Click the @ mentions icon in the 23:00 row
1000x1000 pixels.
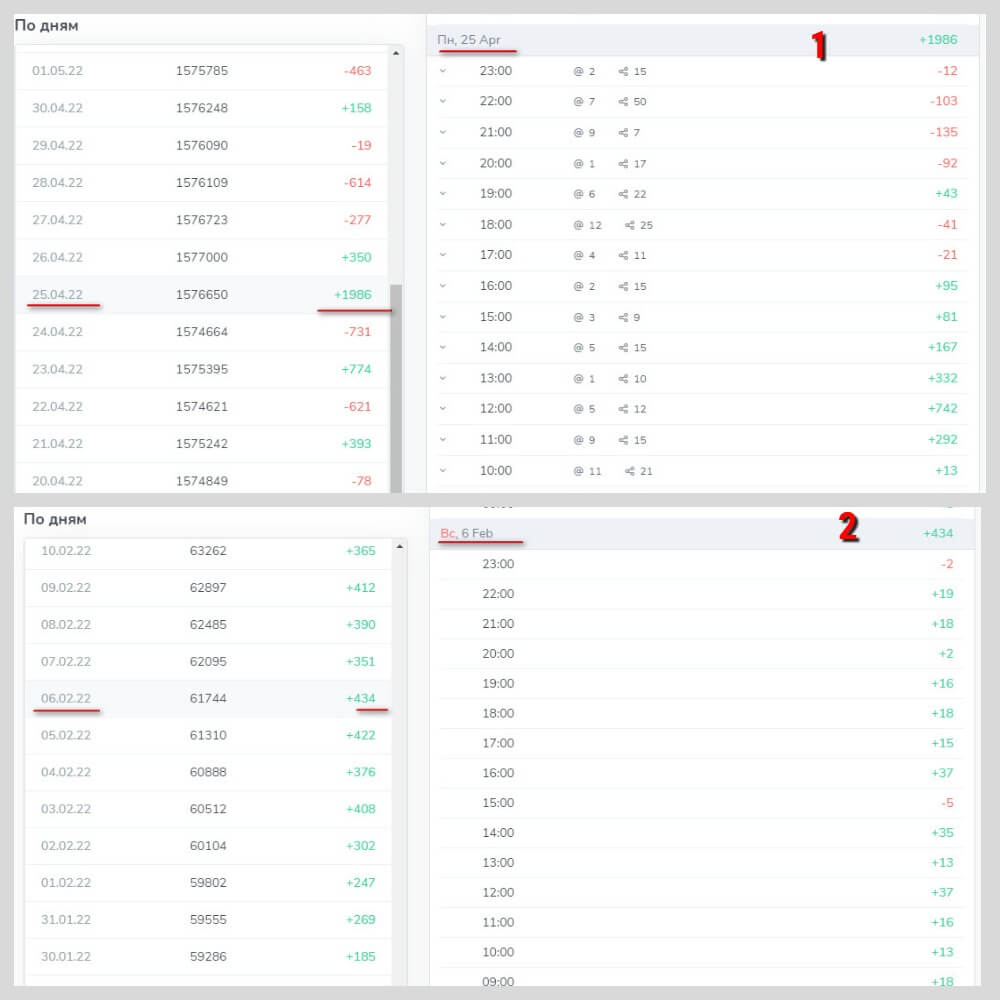pos(578,71)
